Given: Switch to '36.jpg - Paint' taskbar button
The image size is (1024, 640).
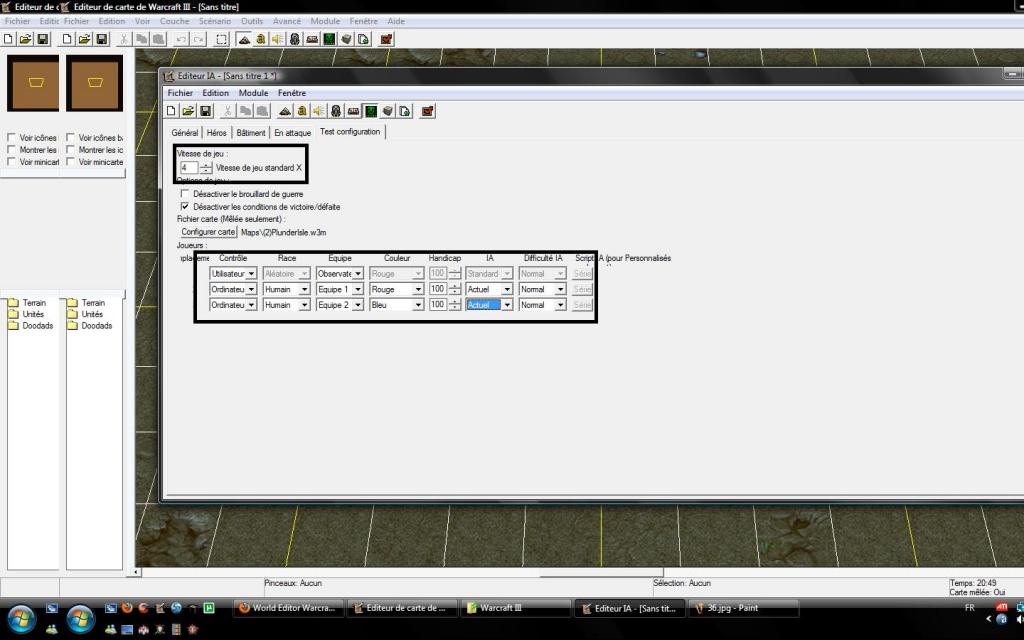Looking at the screenshot, I should 744,608.
